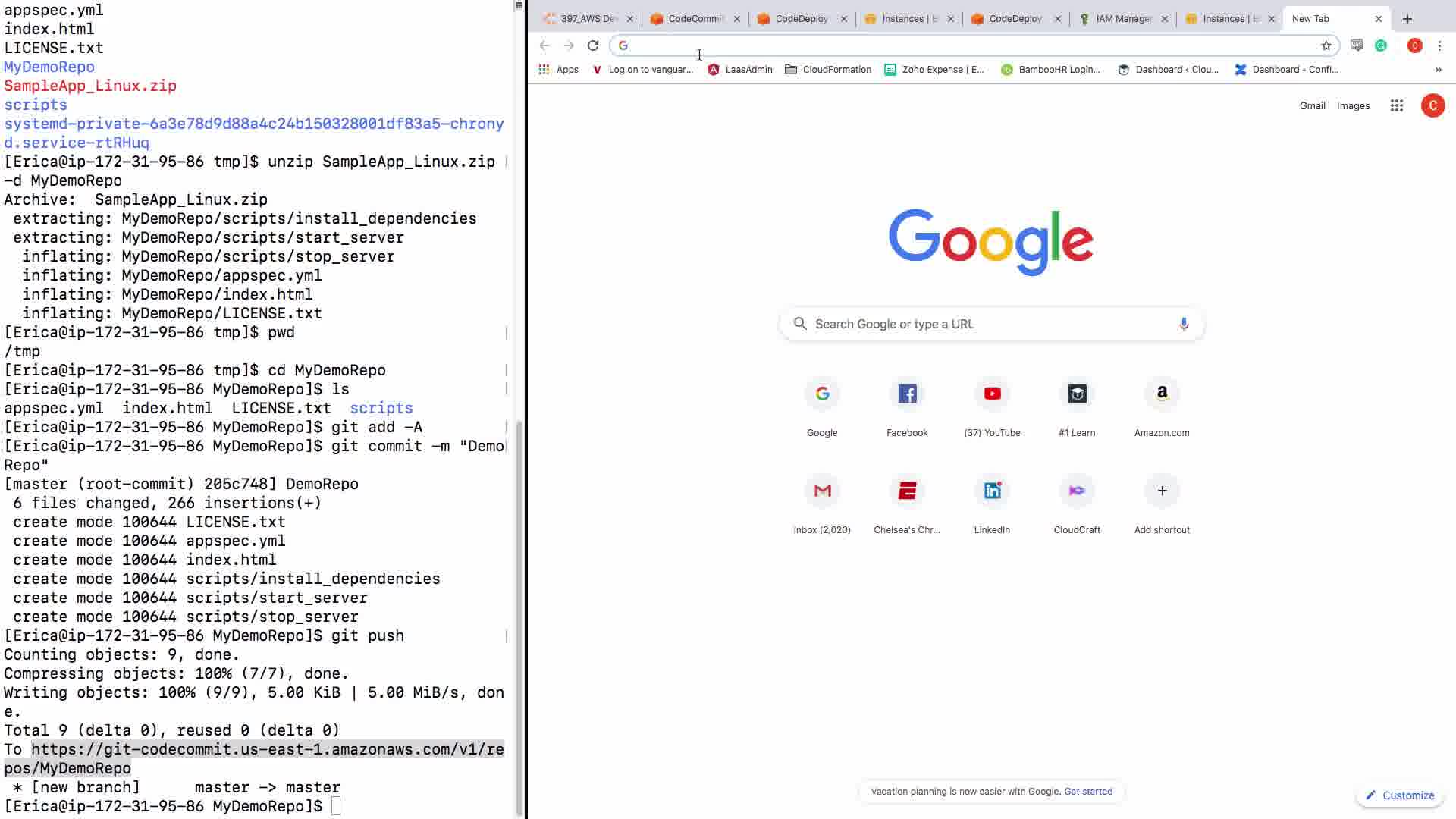Open Chrome three-dot menu
The width and height of the screenshot is (1456, 819).
[x=1439, y=45]
